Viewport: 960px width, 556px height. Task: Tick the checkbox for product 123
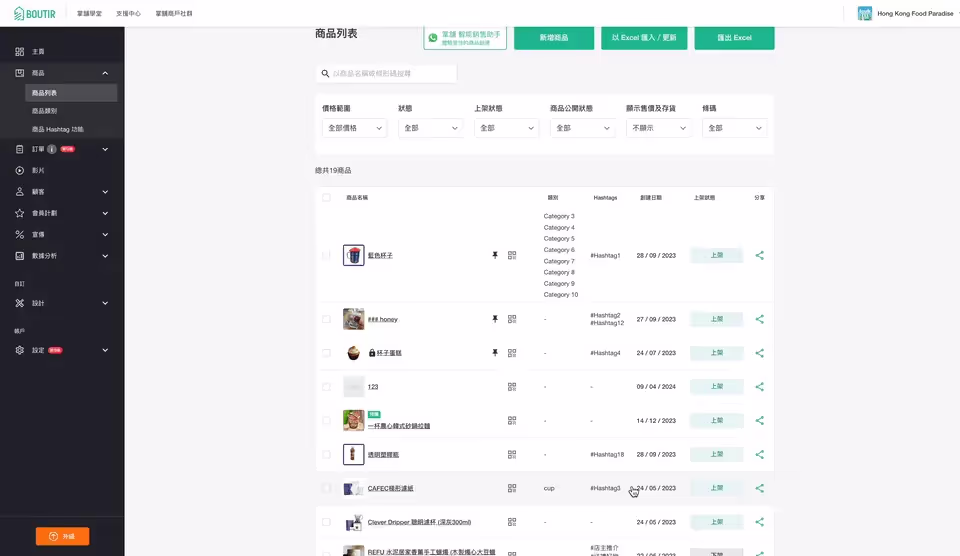tap(326, 386)
